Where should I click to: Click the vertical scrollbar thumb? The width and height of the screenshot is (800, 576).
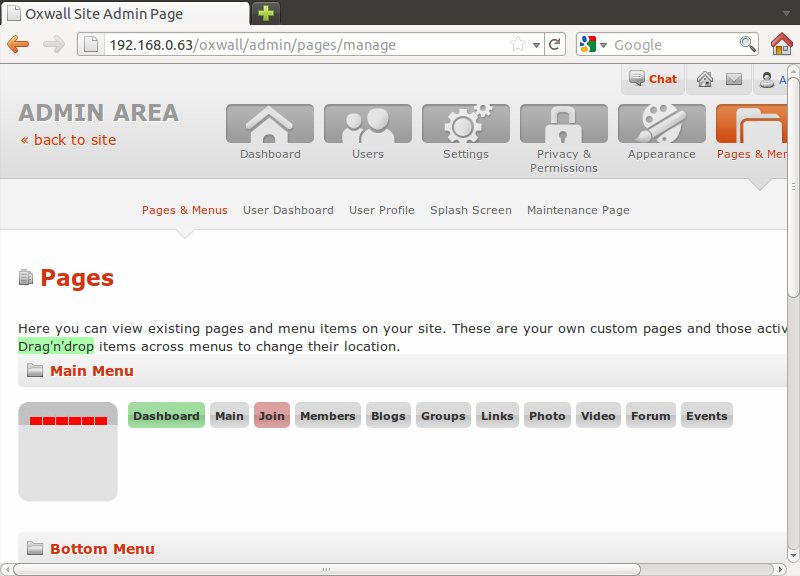[x=793, y=186]
